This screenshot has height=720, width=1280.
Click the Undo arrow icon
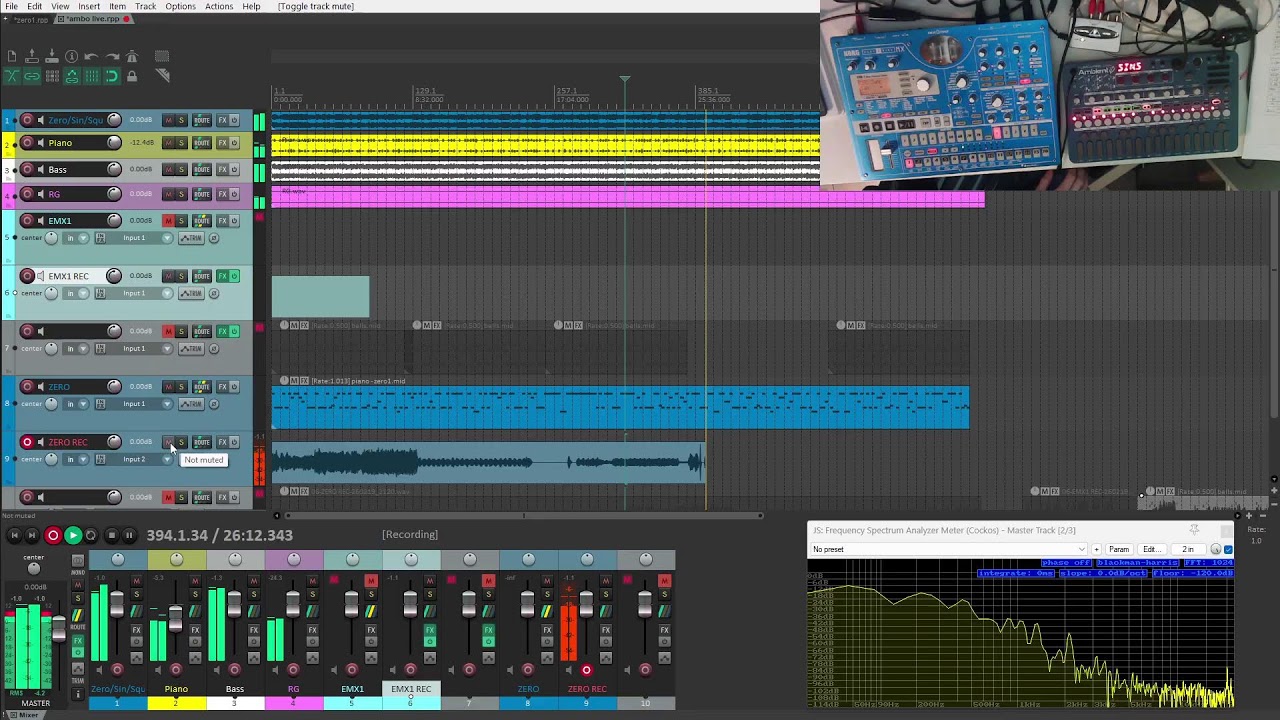(92, 57)
